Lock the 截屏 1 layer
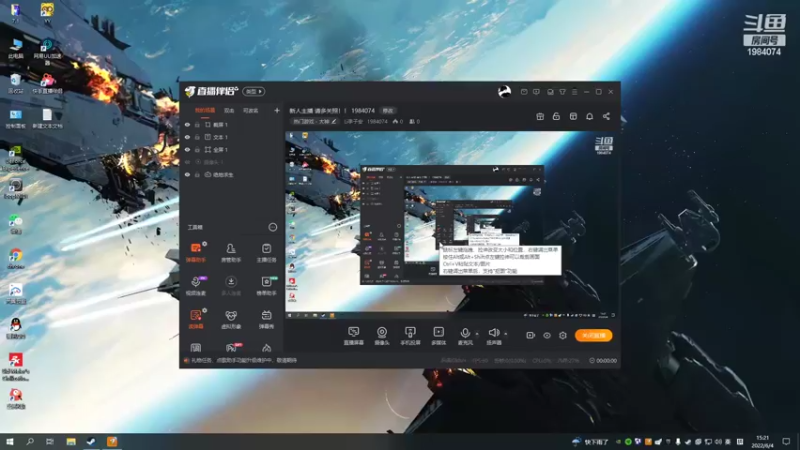This screenshot has height=450, width=800. point(197,124)
